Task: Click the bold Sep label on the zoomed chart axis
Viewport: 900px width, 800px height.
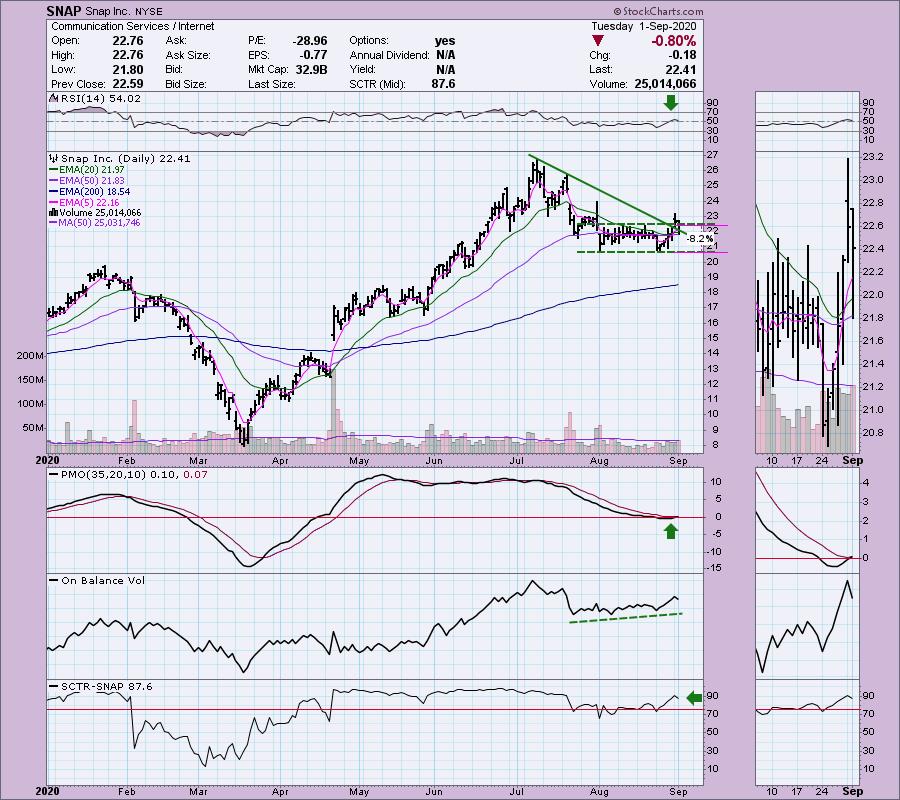Action: 853,460
